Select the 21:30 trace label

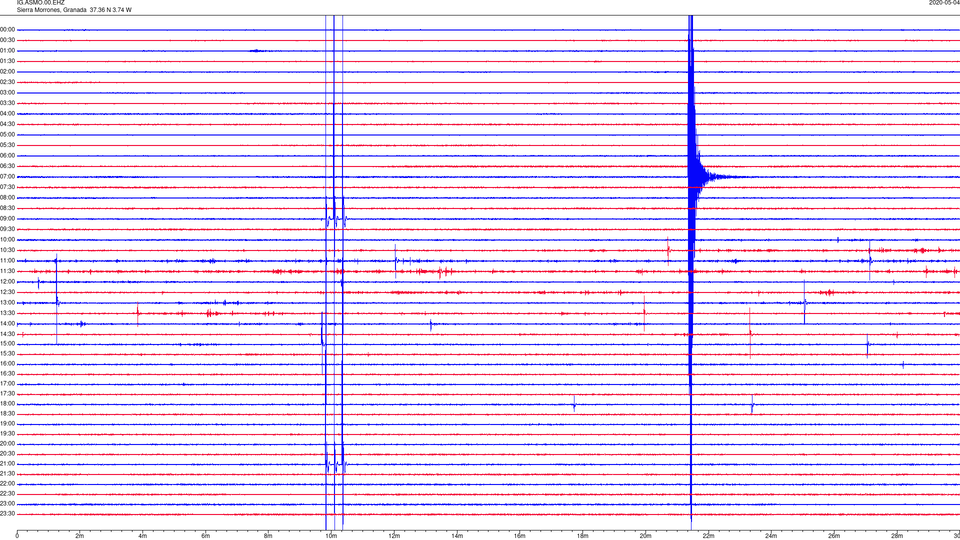(7, 474)
